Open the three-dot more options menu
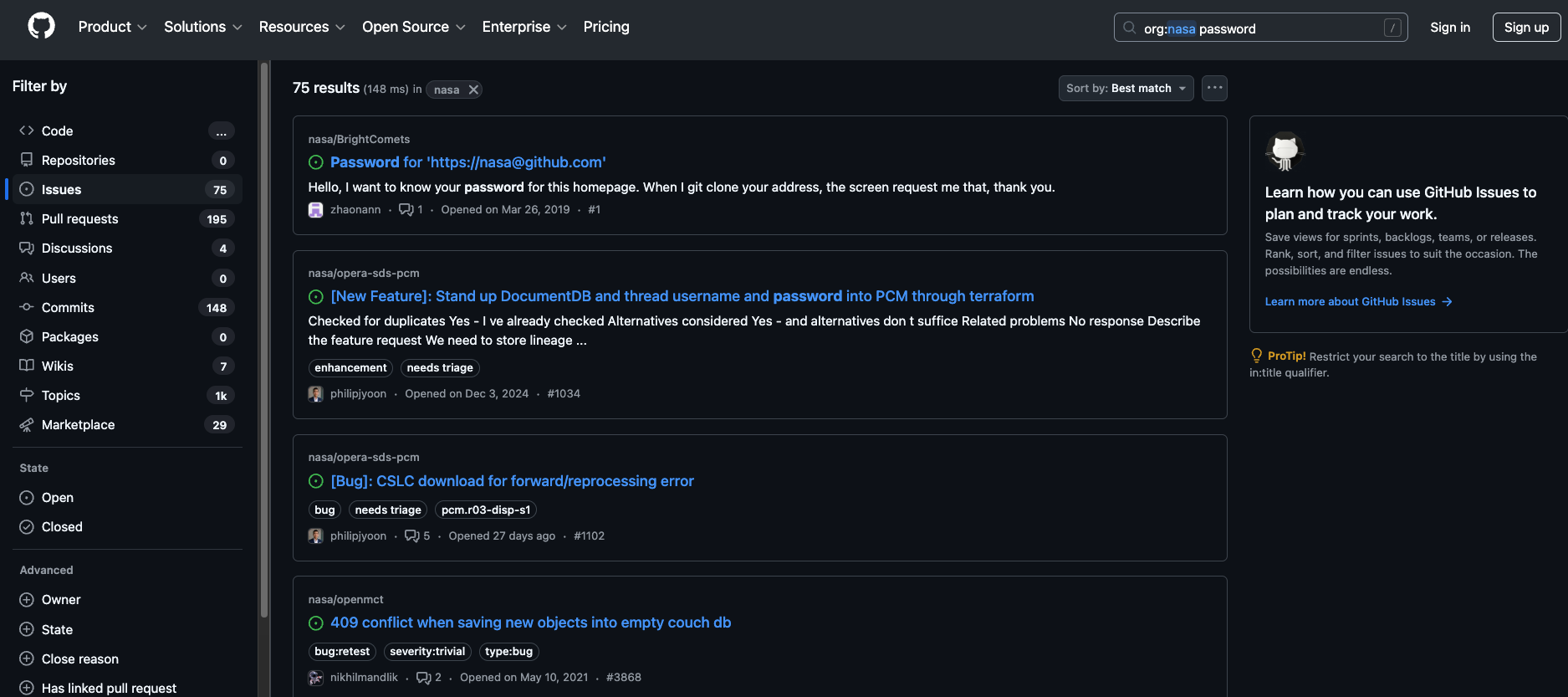This screenshot has height=697, width=1568. [1214, 88]
